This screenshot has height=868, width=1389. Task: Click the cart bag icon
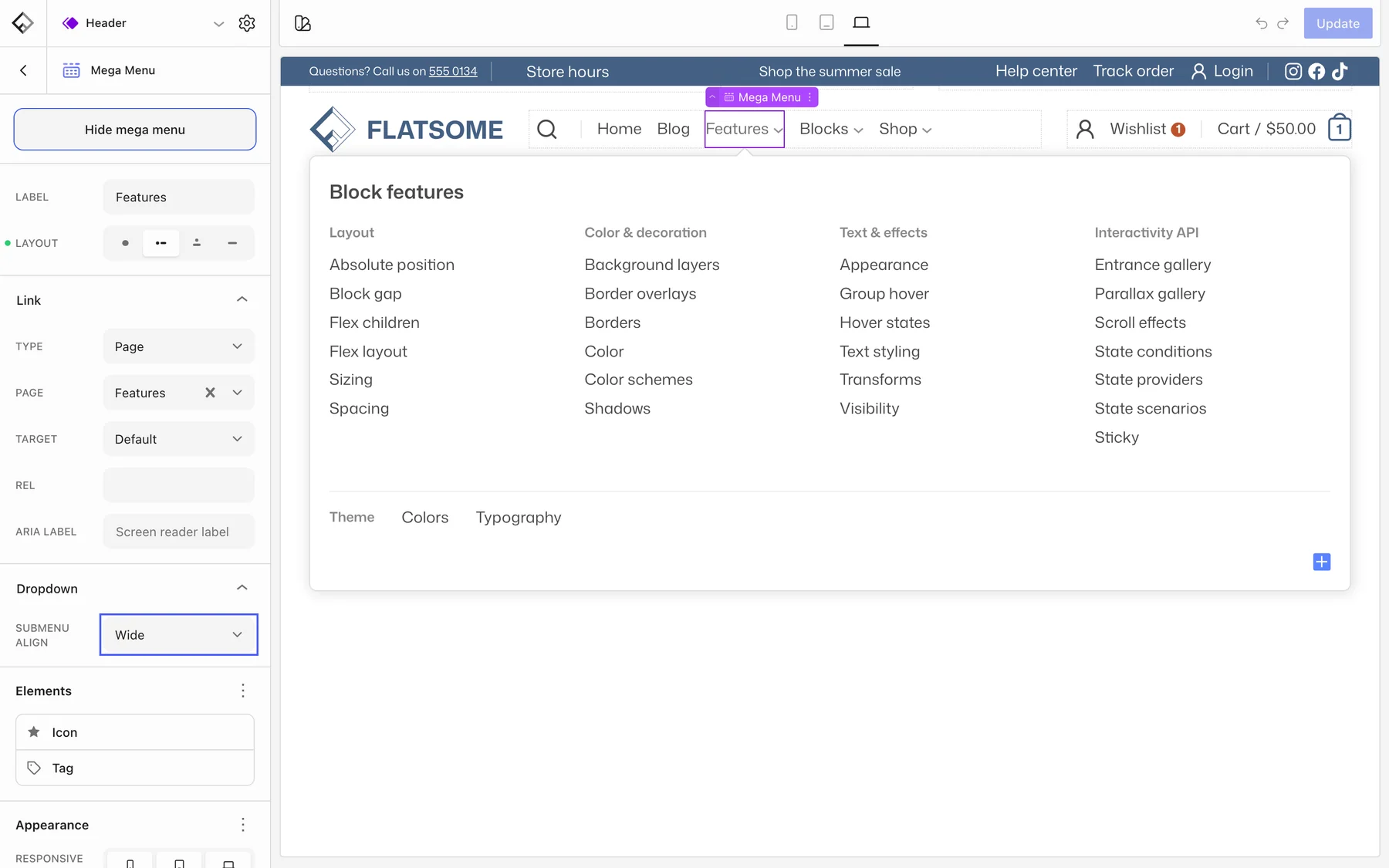(1340, 128)
